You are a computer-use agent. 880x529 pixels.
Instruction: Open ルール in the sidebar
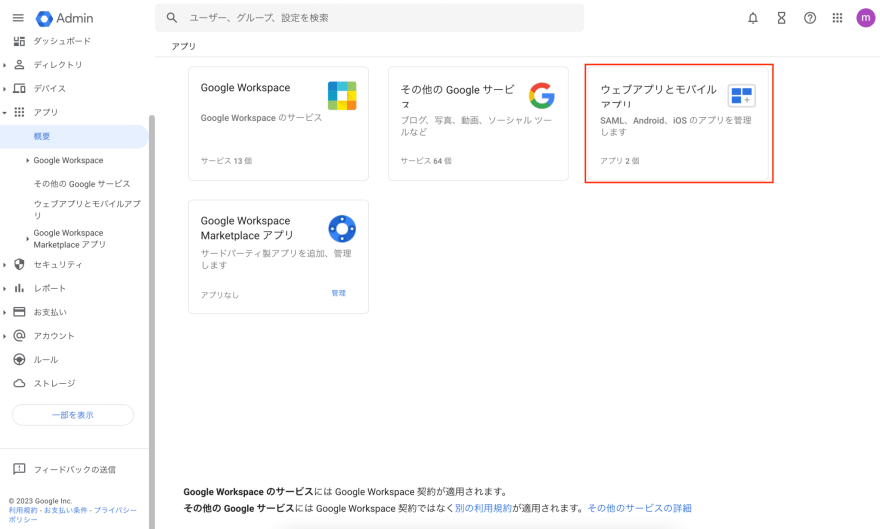click(46, 360)
